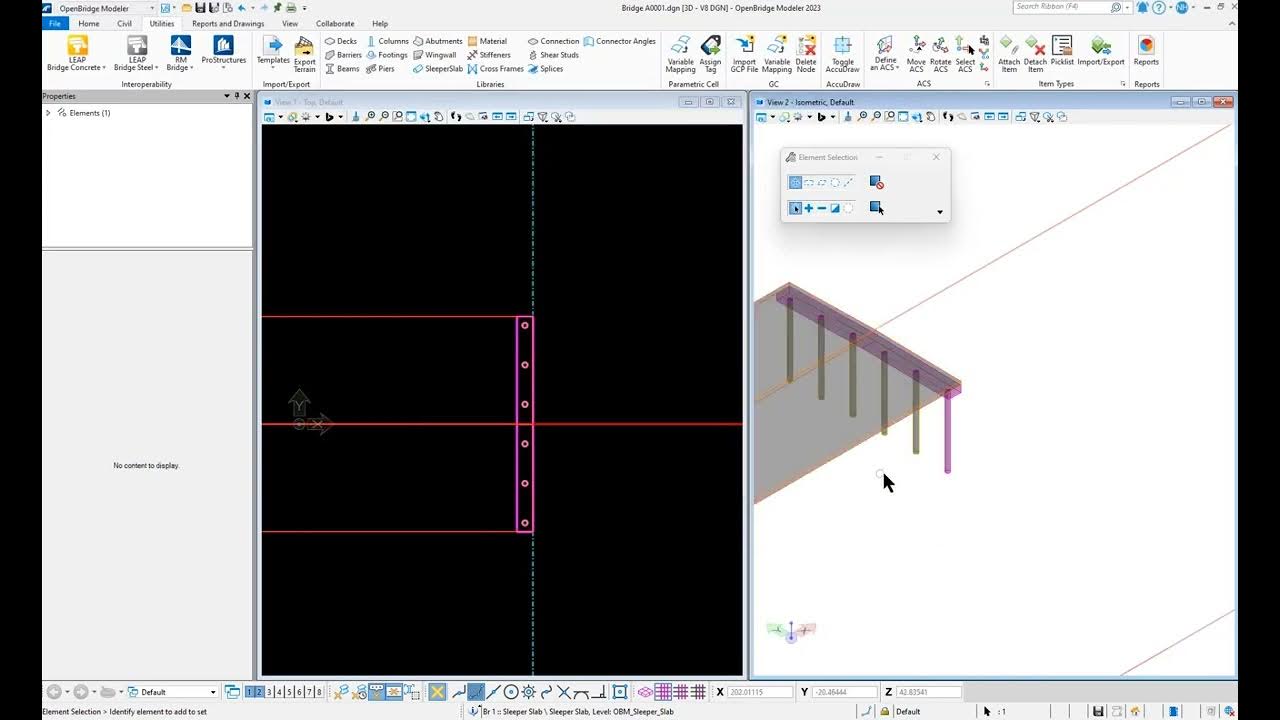
Task: Open Templates in Import/Export
Action: tap(273, 53)
